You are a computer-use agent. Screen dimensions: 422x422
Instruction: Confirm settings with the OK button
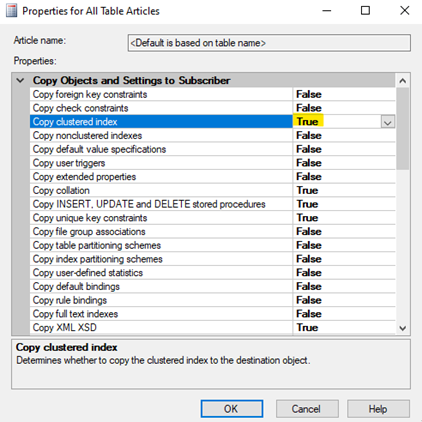(232, 409)
